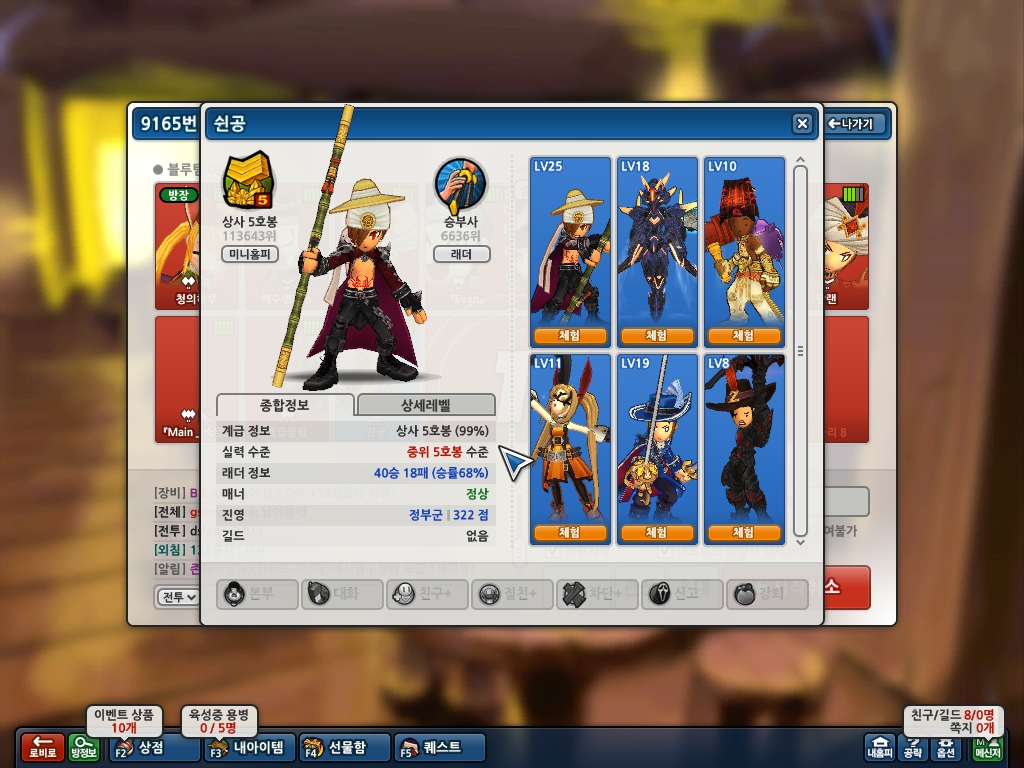Click the mercenary list scrollbar handle

point(801,351)
